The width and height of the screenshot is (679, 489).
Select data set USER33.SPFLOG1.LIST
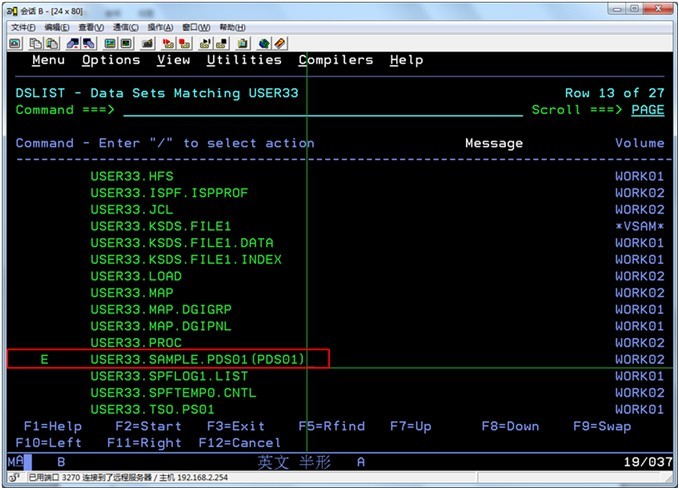169,376
